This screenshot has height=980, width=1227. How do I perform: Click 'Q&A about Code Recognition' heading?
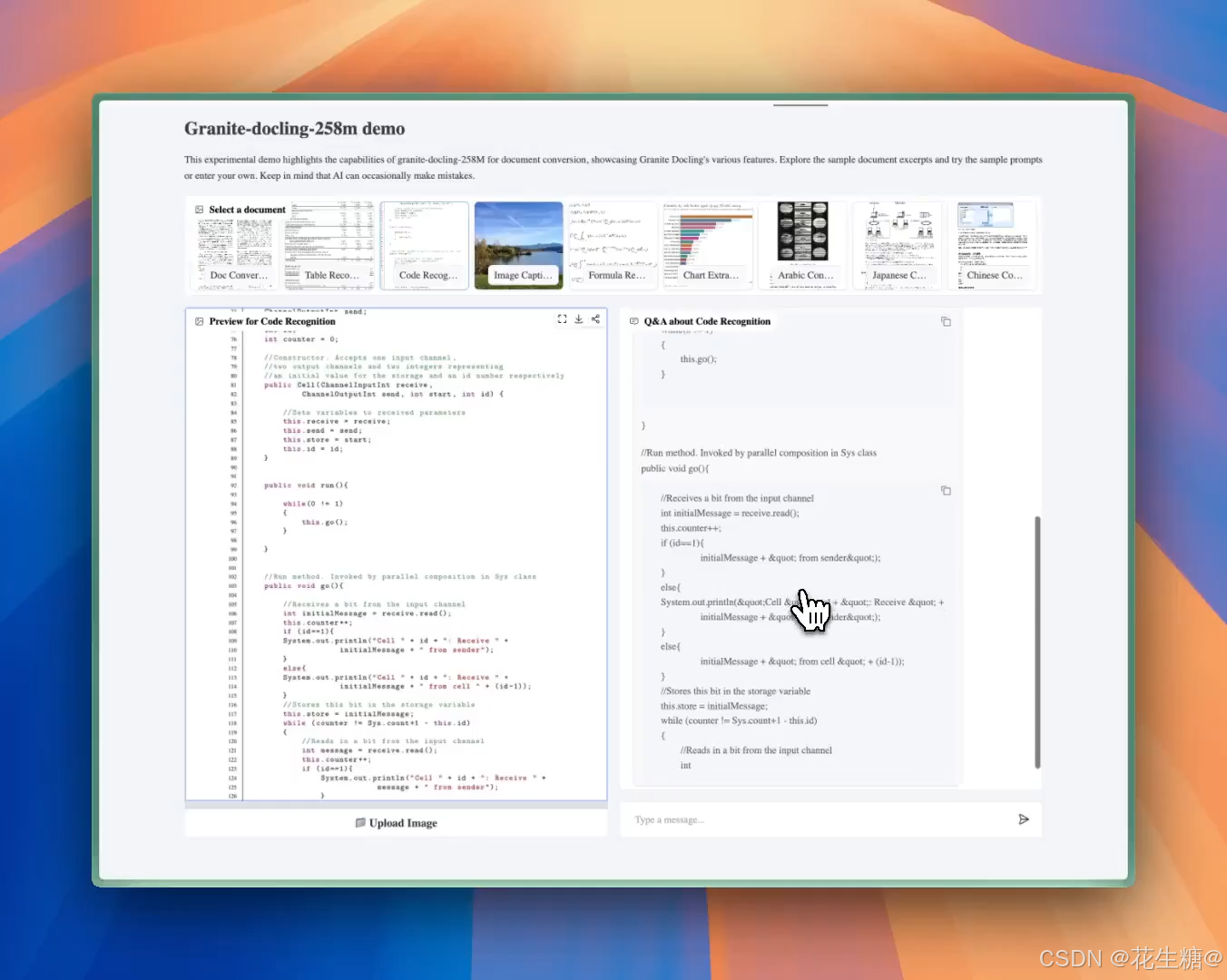(707, 321)
